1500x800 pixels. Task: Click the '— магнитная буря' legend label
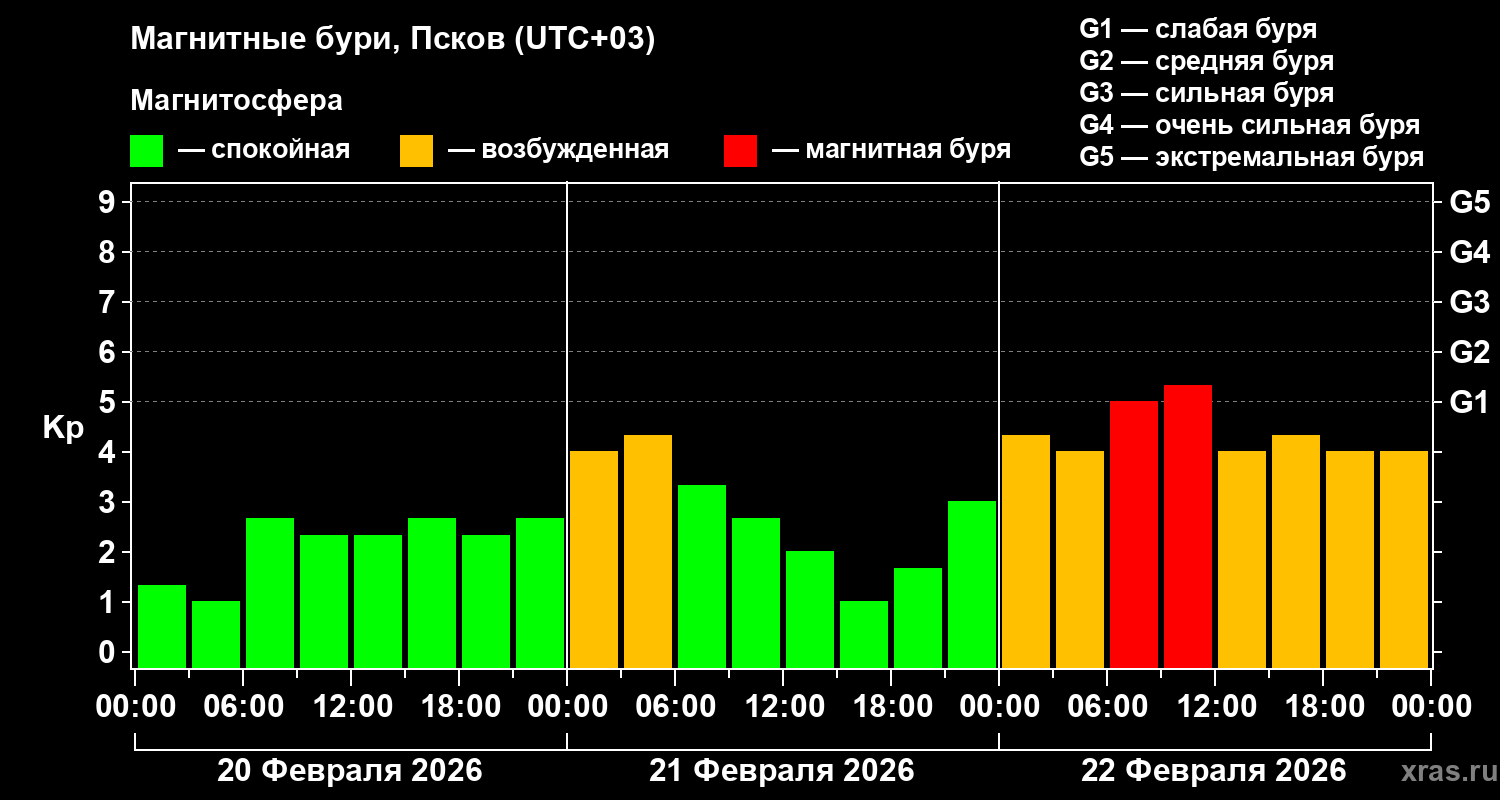pyautogui.click(x=891, y=150)
